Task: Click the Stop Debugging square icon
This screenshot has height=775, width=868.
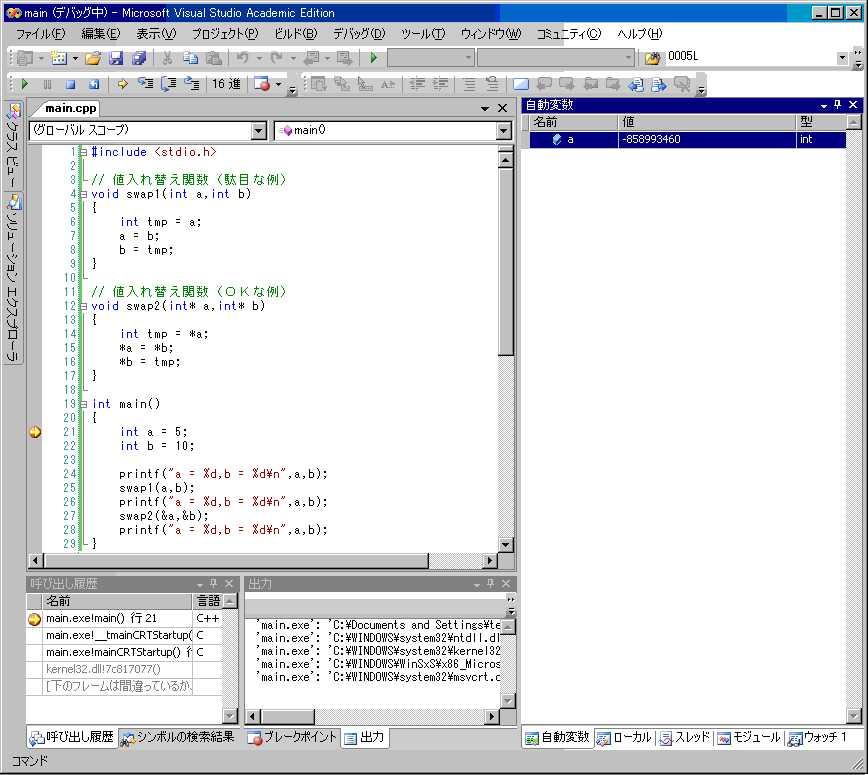Action: (70, 84)
